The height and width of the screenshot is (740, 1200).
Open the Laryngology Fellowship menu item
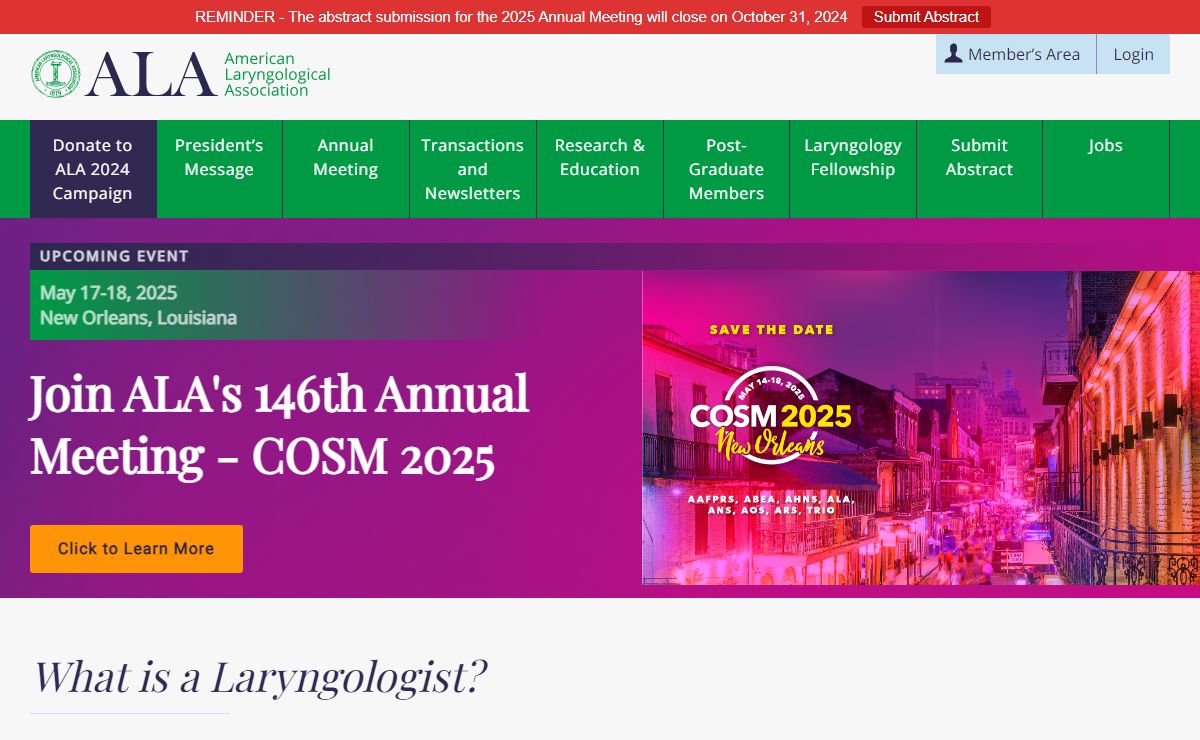click(853, 169)
